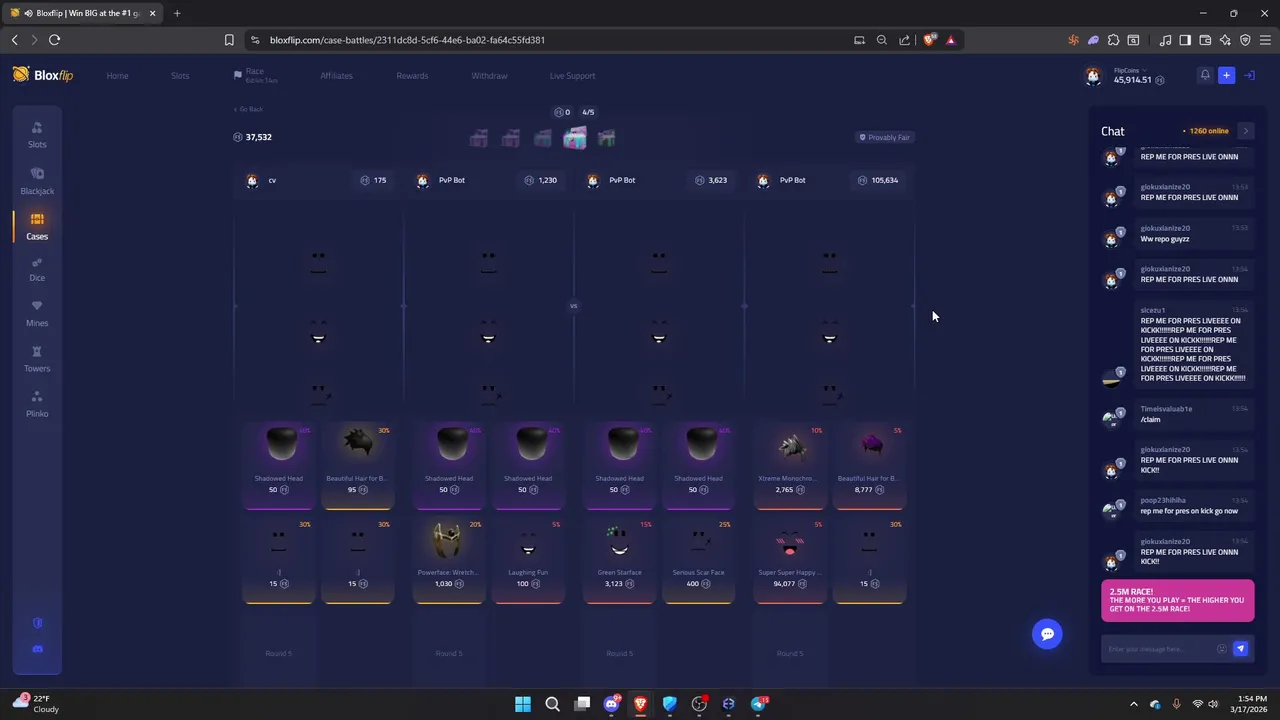Open the Brave VPN shield icon
The width and height of the screenshot is (1280, 720).
pos(1245,40)
